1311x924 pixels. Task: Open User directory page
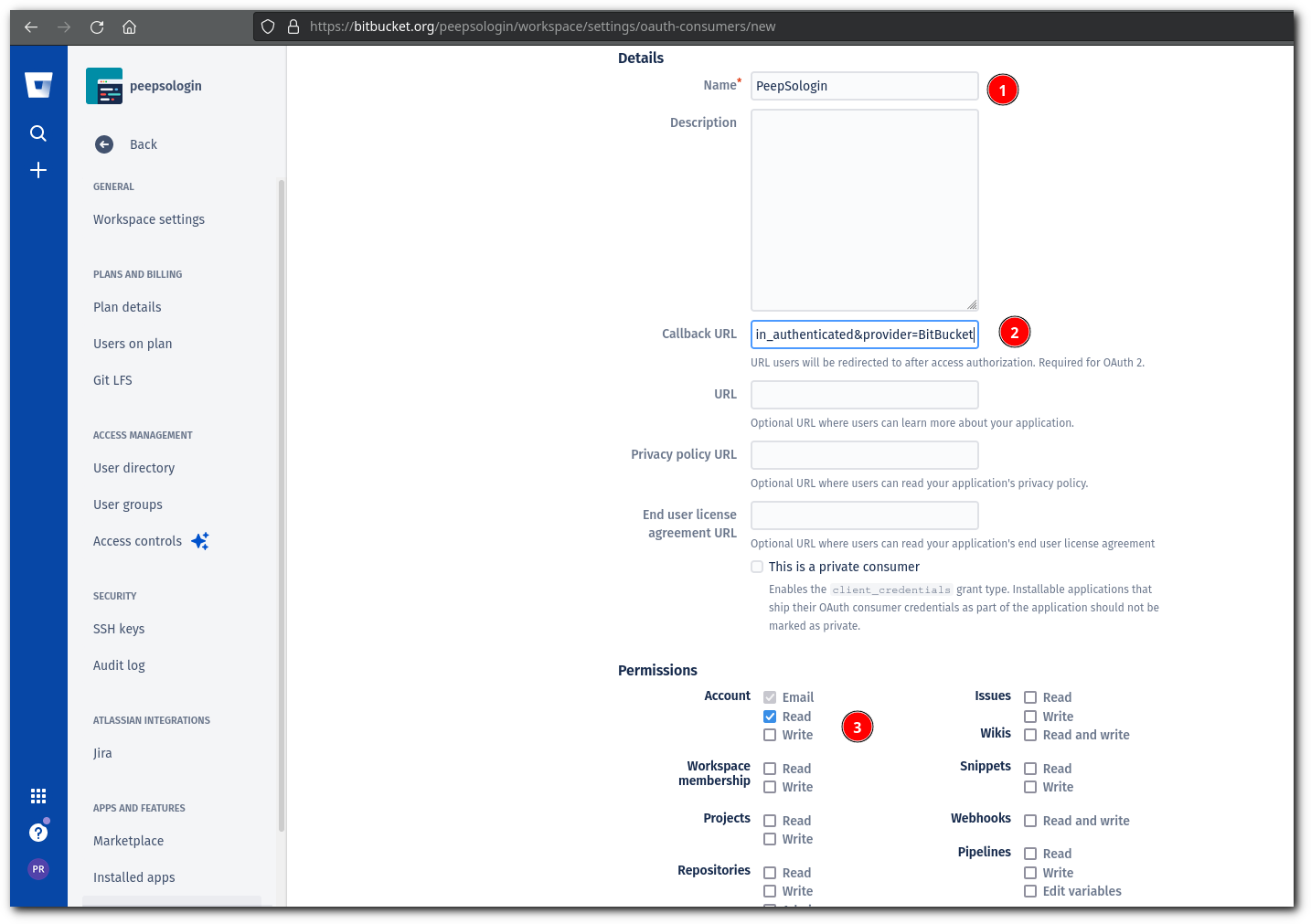[133, 468]
